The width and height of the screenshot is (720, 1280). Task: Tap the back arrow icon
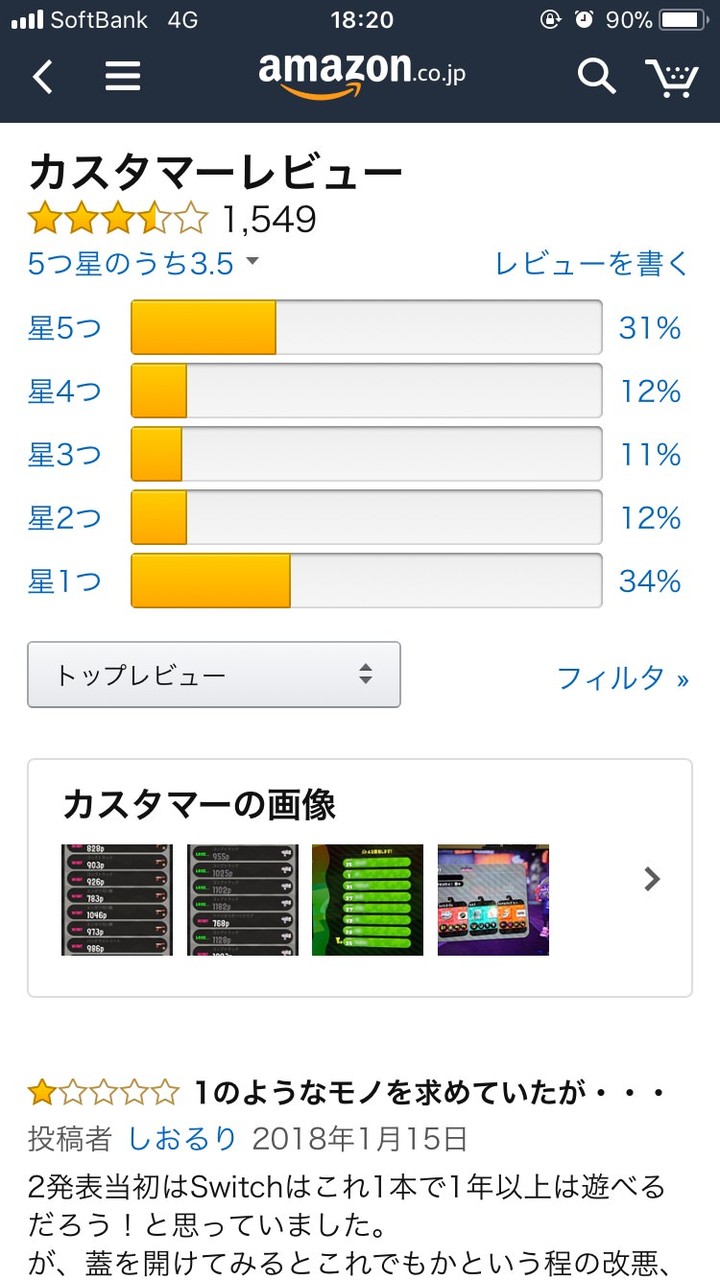point(42,76)
